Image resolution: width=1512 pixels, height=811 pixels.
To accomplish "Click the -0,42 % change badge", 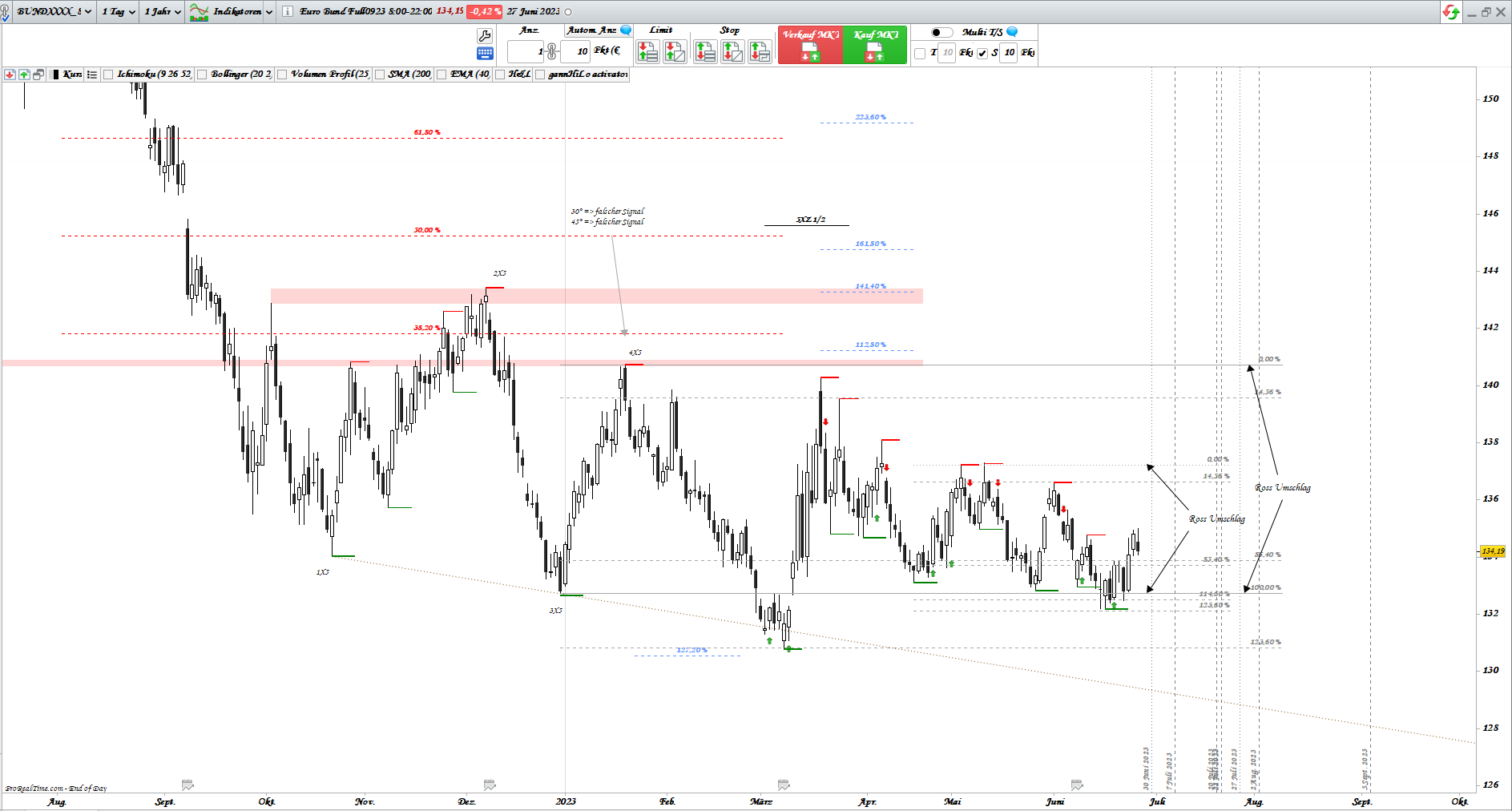I will tap(485, 12).
